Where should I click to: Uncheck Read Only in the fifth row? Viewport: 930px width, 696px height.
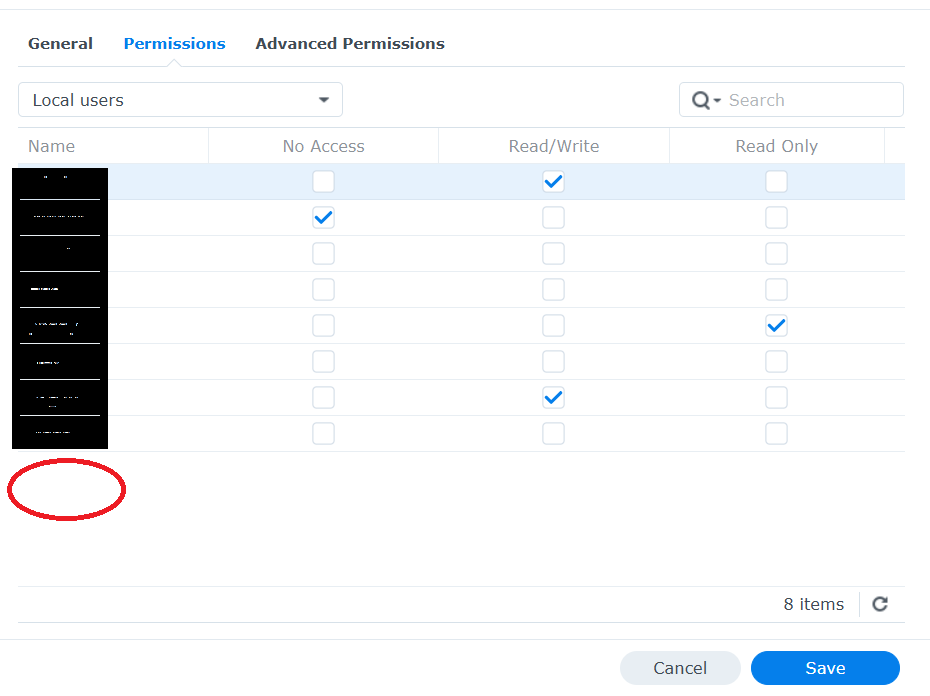pyautogui.click(x=776, y=326)
